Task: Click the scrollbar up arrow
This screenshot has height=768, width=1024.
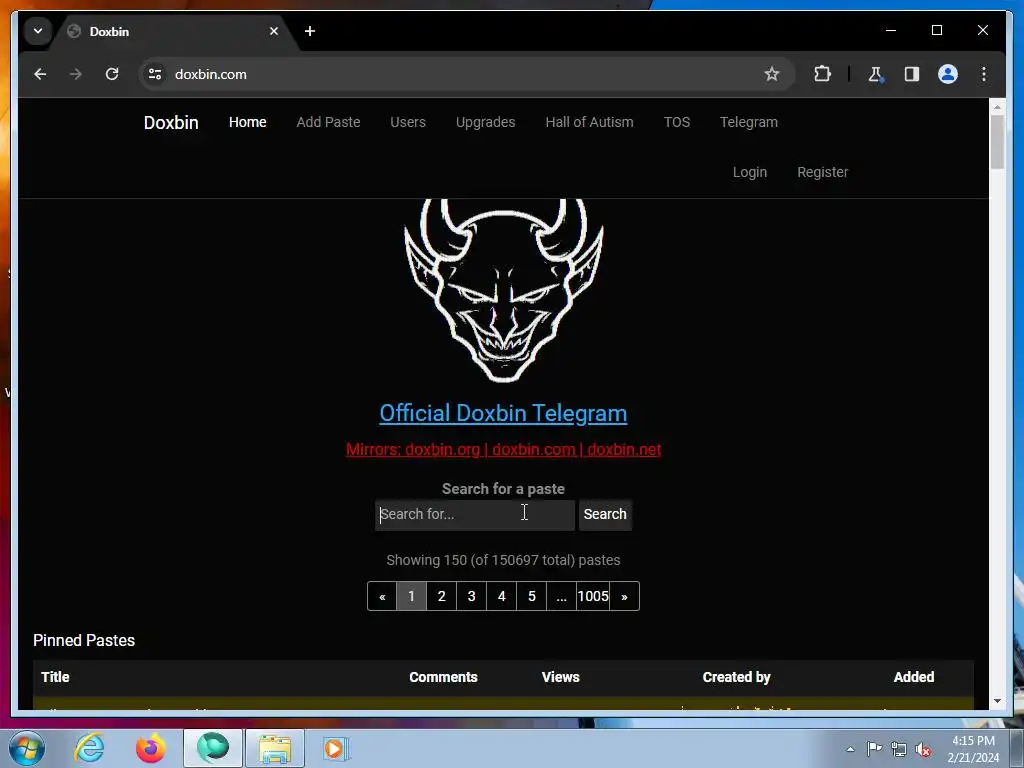Action: pos(997,106)
